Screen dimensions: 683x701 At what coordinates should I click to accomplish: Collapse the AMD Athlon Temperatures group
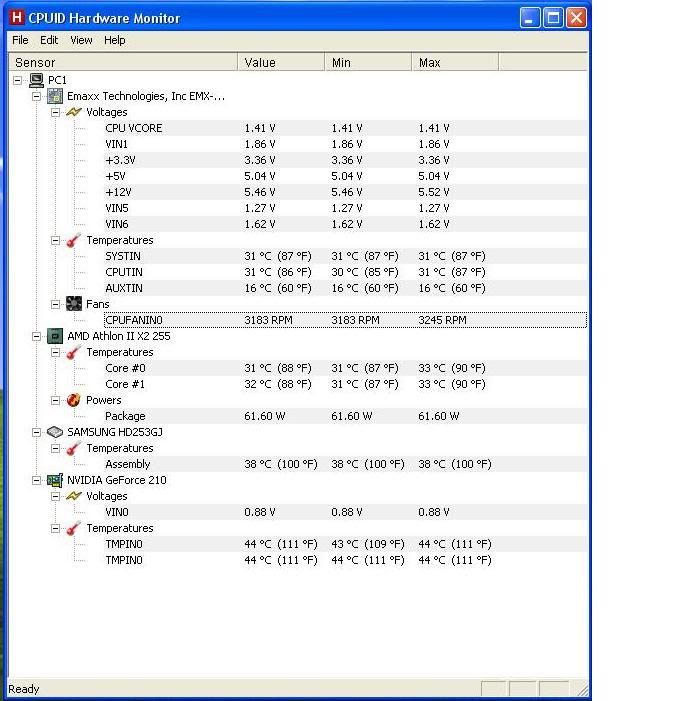[55, 352]
